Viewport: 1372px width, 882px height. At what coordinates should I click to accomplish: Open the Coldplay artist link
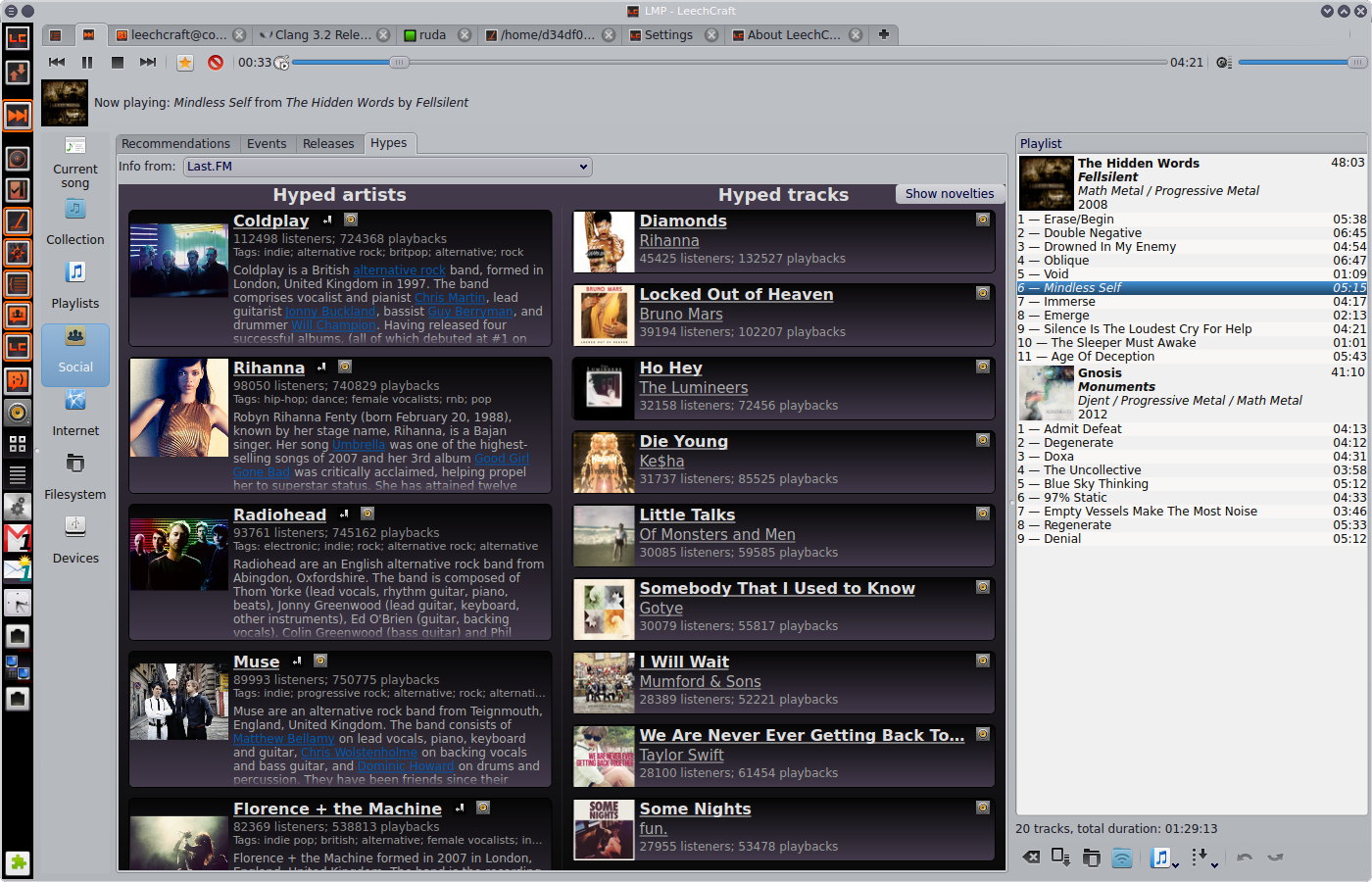(x=271, y=220)
